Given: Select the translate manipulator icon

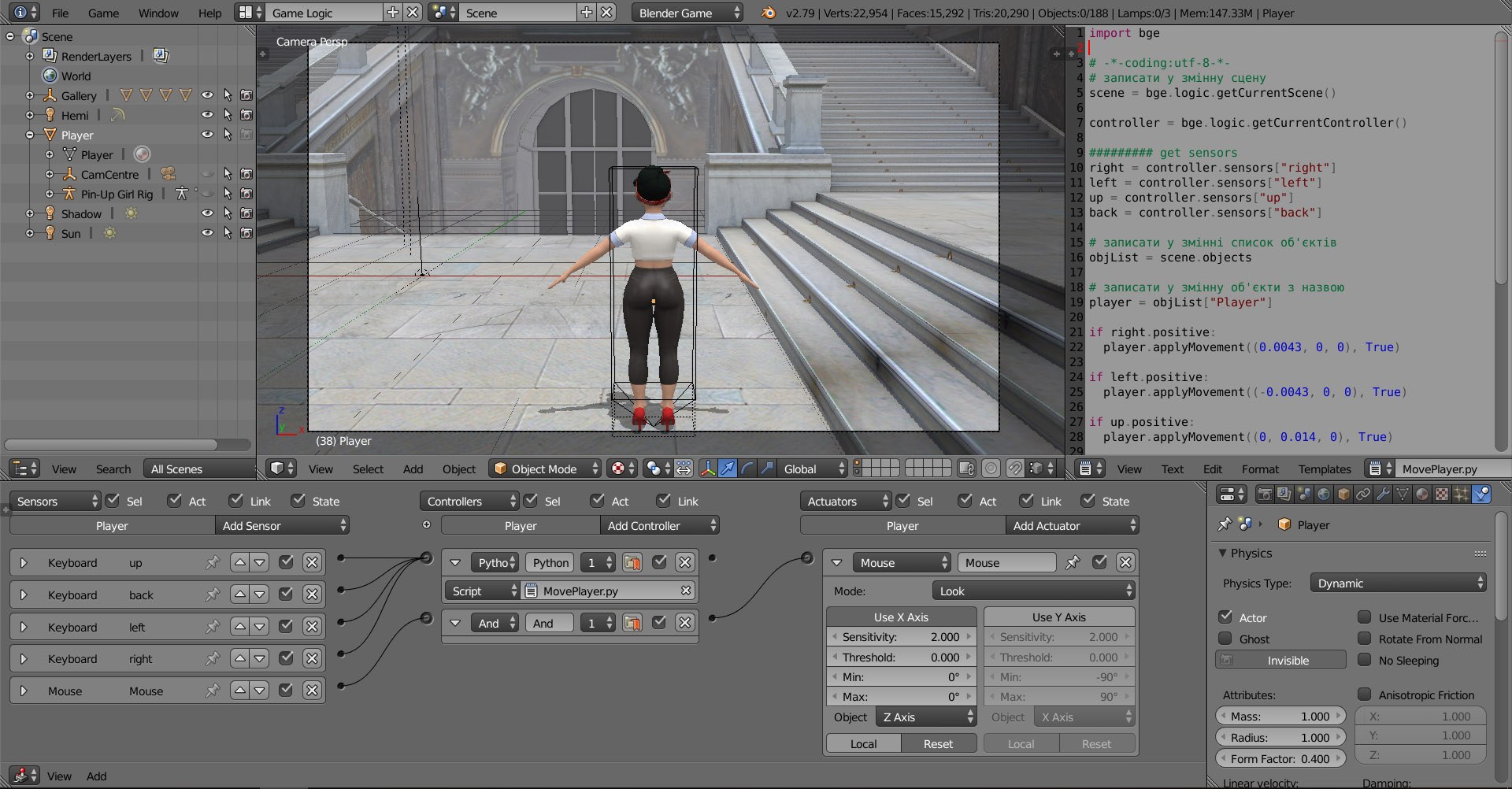Looking at the screenshot, I should [x=728, y=469].
